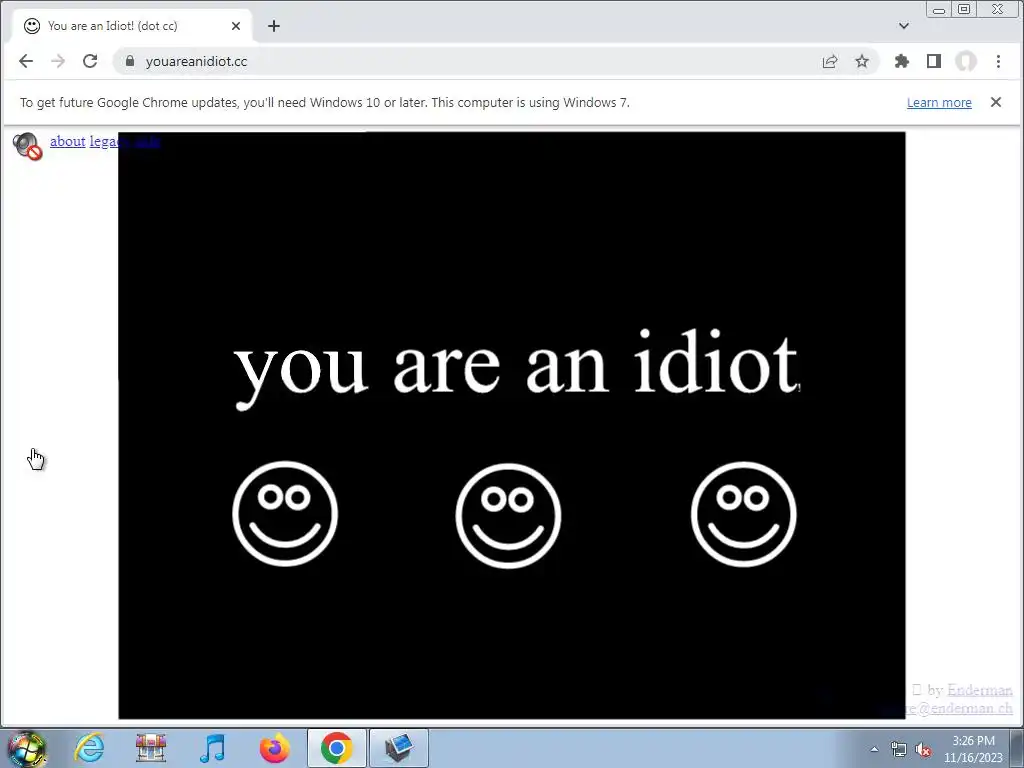This screenshot has width=1024, height=768.
Task: Select the 'You are an Idiot! (dot cc)' tab
Action: [131, 26]
